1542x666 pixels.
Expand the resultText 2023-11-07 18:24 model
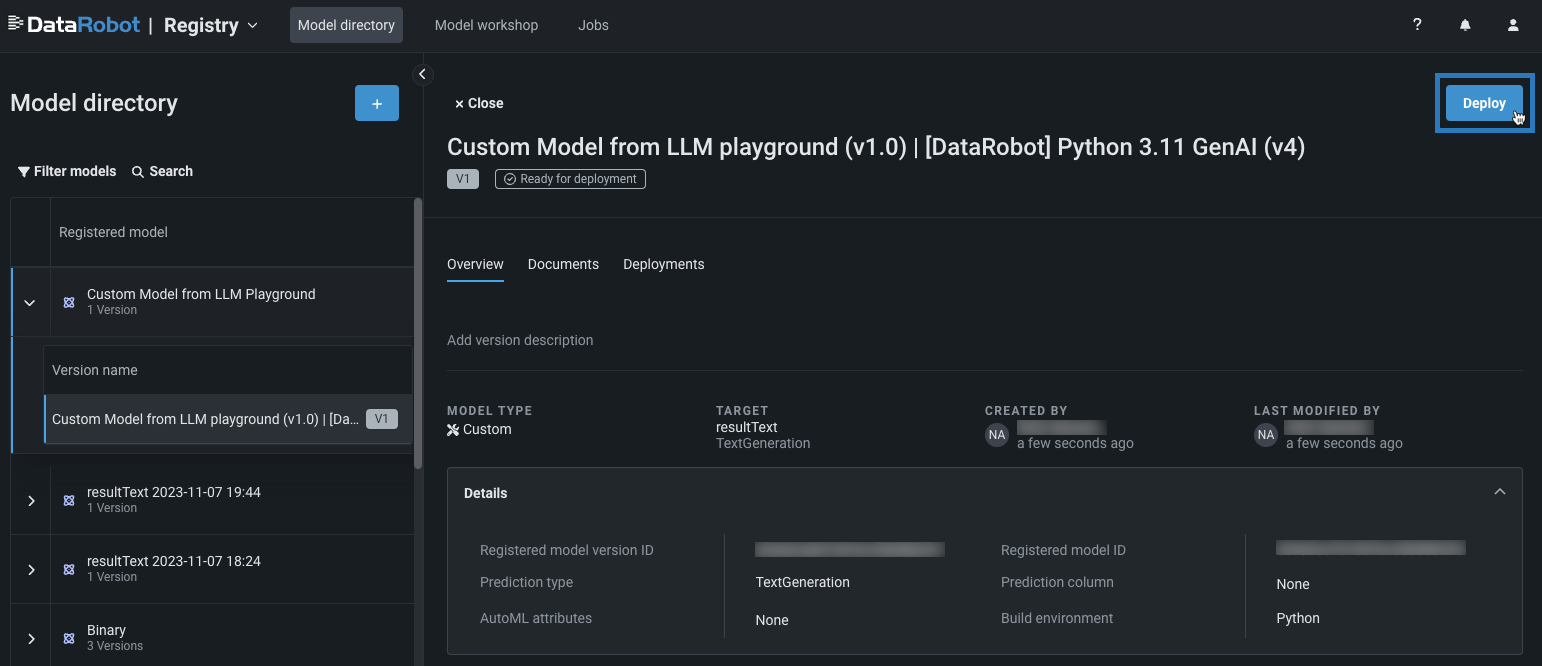click(31, 569)
